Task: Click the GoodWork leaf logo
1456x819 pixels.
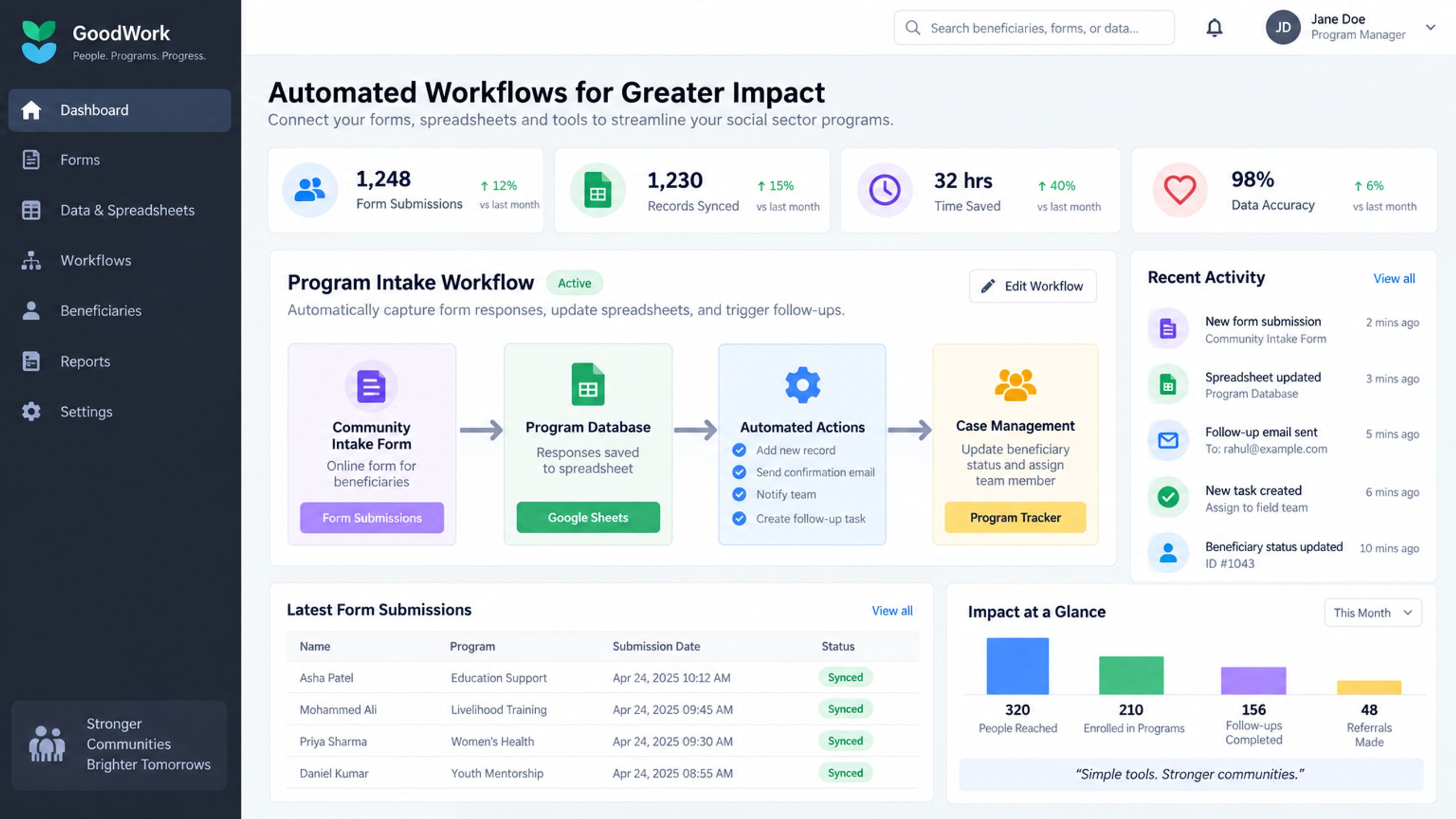Action: [39, 42]
